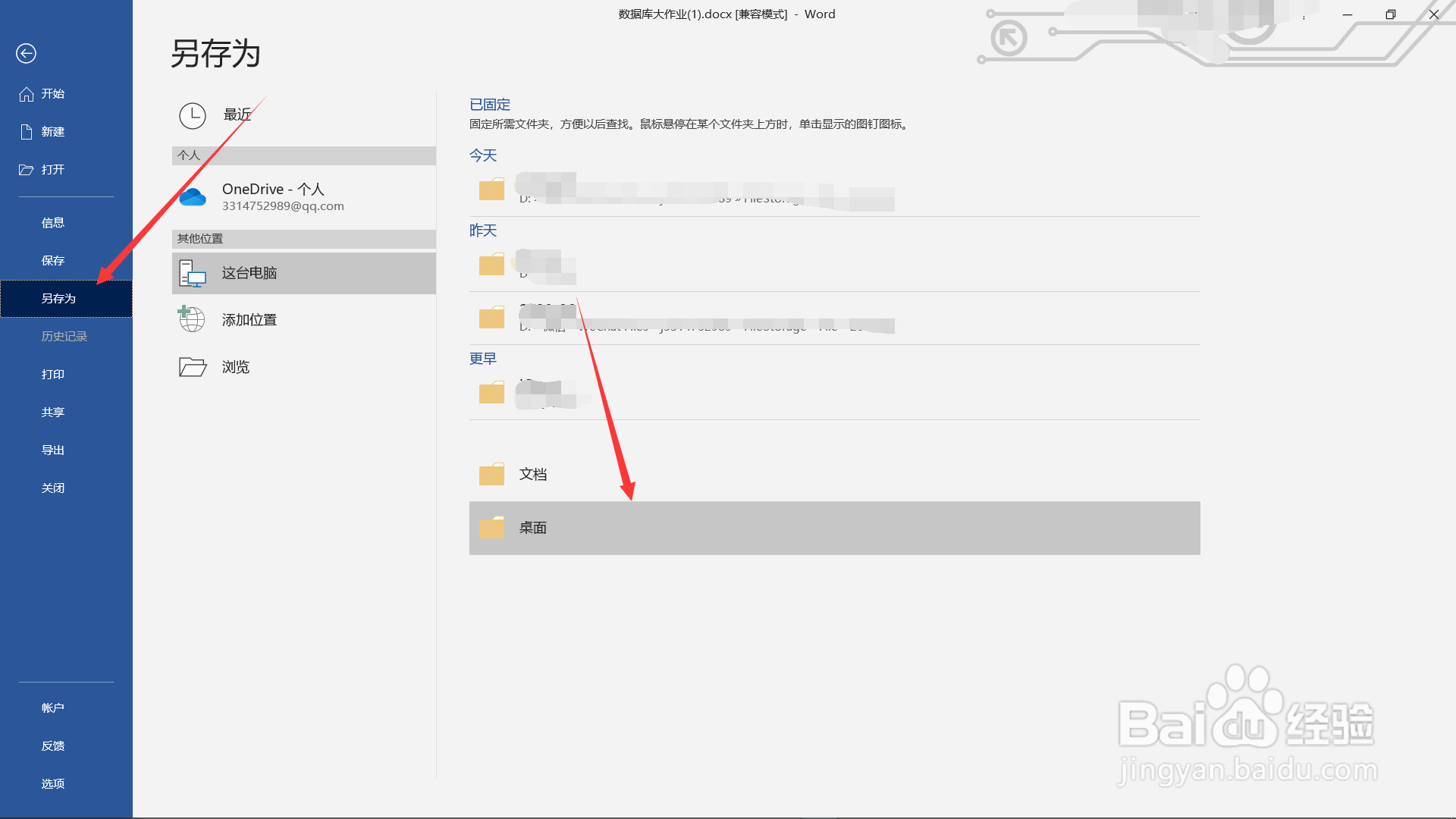The height and width of the screenshot is (819, 1456).
Task: Open the Info (信息) menu item
Action: [x=53, y=223]
